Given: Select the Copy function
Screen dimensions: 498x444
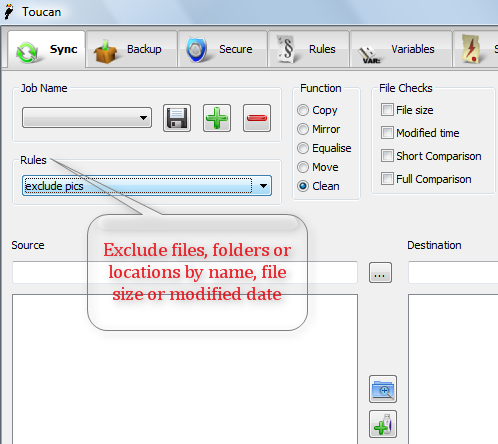Looking at the screenshot, I should pyautogui.click(x=317, y=110).
